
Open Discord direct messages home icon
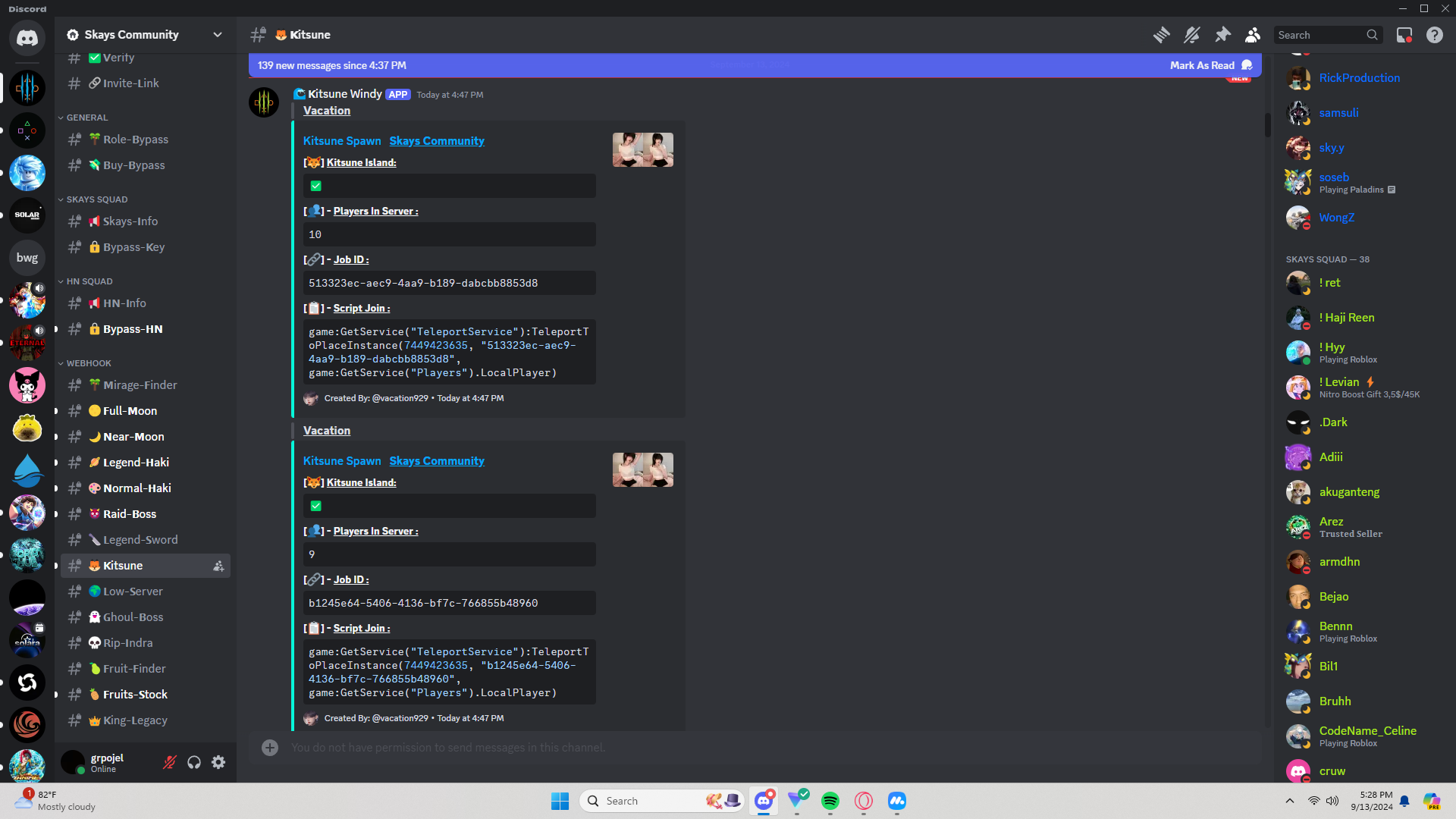point(27,38)
